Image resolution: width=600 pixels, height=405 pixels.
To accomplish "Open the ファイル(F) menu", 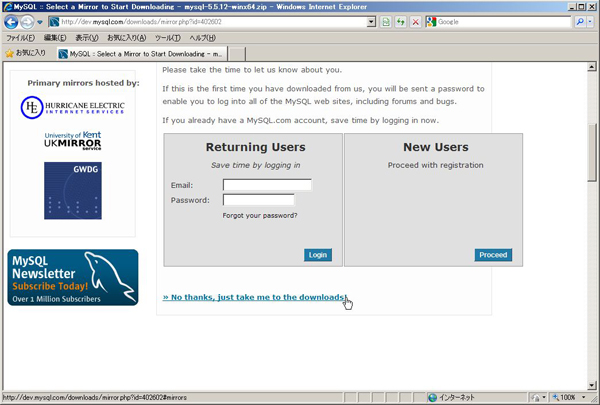I will tap(21, 38).
